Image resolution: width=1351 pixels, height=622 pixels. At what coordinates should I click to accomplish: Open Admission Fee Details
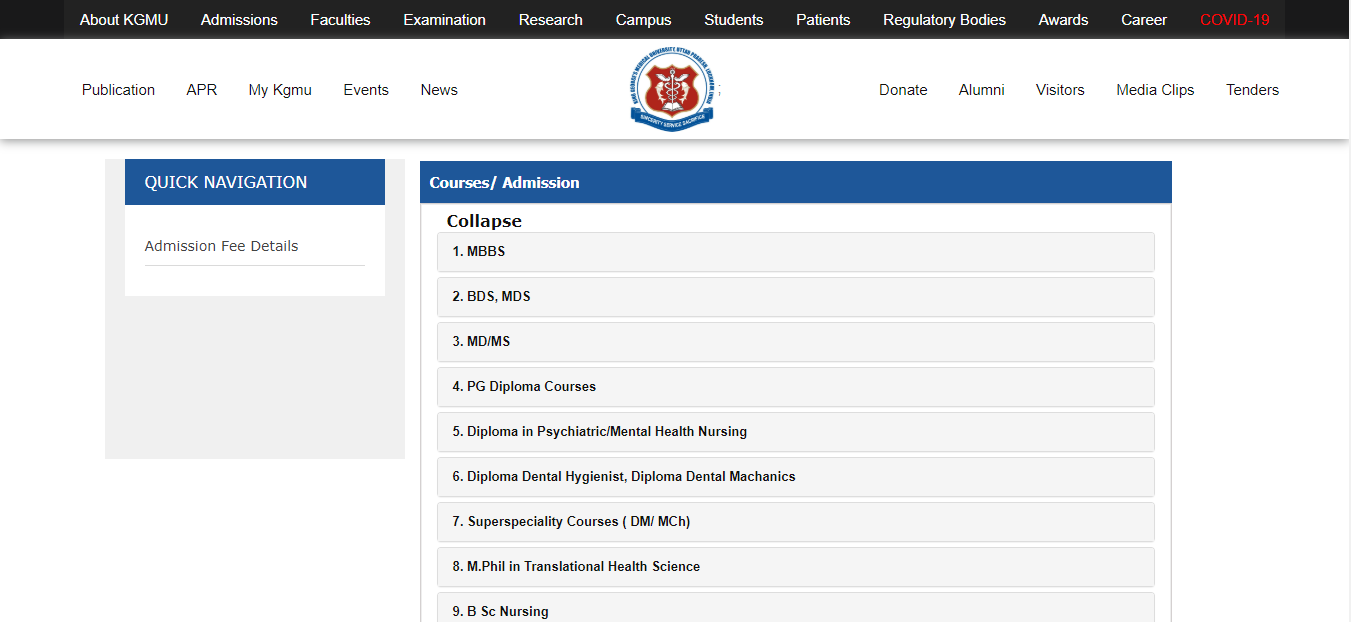pyautogui.click(x=221, y=245)
